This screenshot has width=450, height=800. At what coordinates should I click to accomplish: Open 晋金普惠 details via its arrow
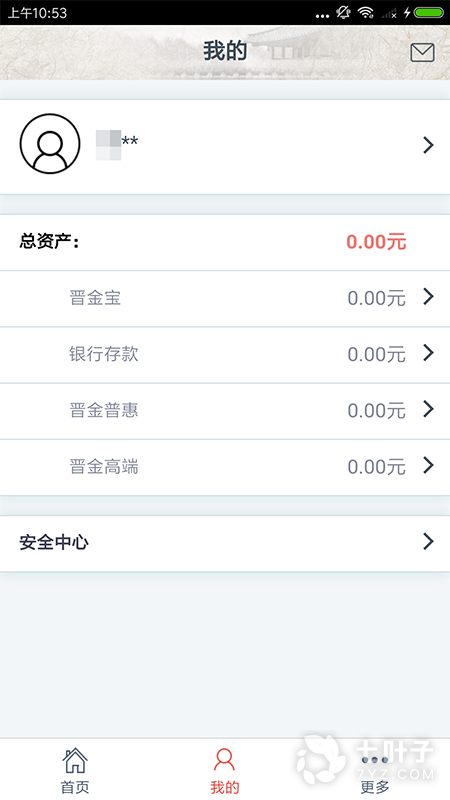pyautogui.click(x=428, y=409)
